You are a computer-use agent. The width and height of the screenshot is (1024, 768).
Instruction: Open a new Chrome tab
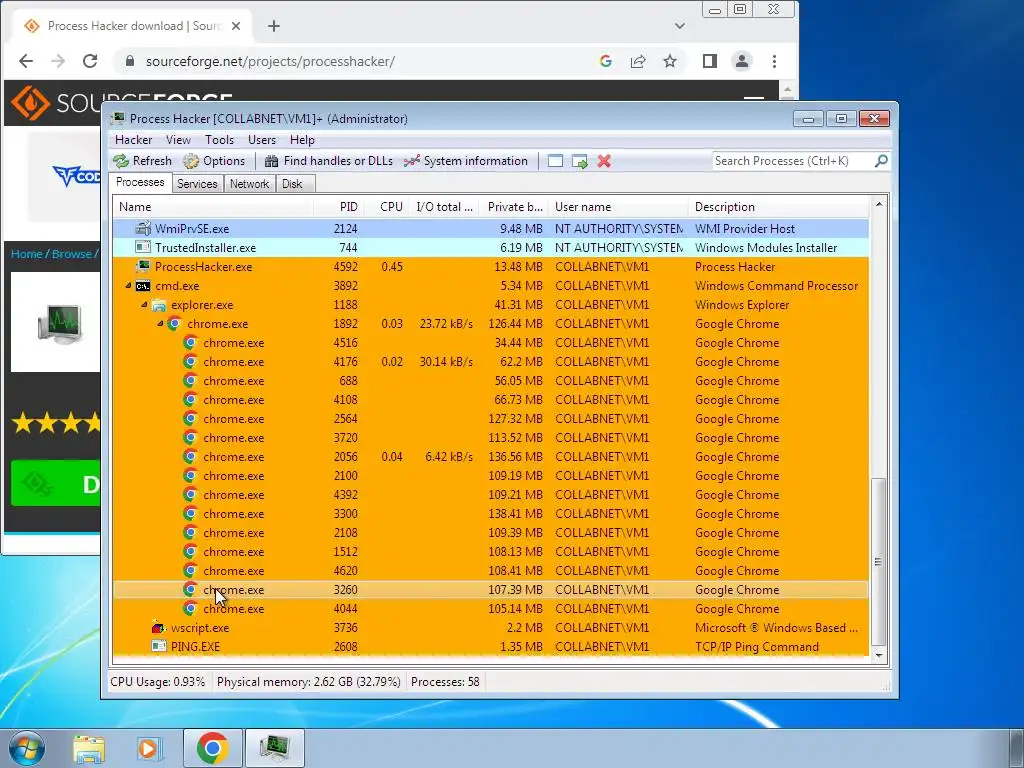point(274,26)
